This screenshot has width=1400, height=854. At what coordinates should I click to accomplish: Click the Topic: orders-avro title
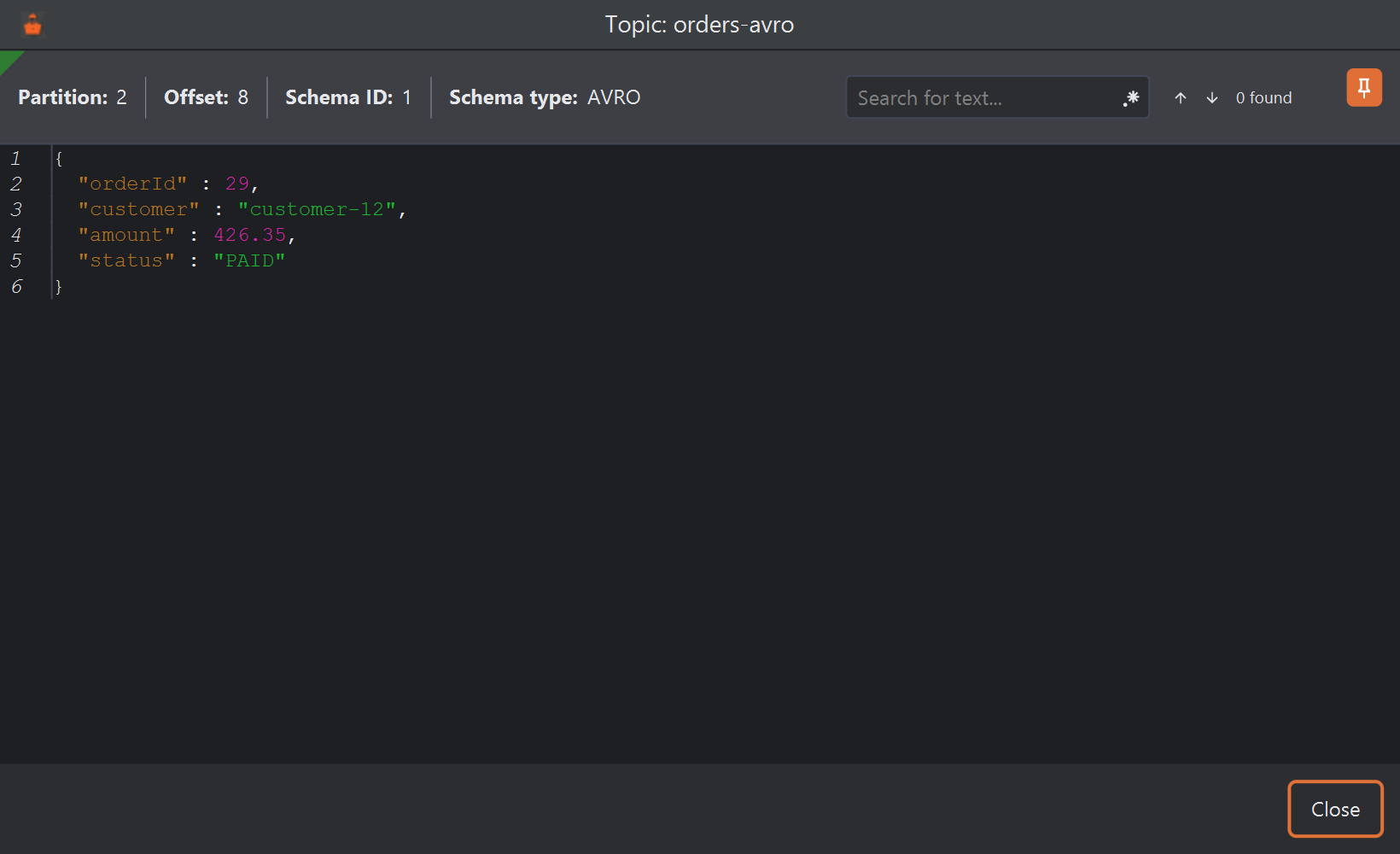(x=699, y=25)
